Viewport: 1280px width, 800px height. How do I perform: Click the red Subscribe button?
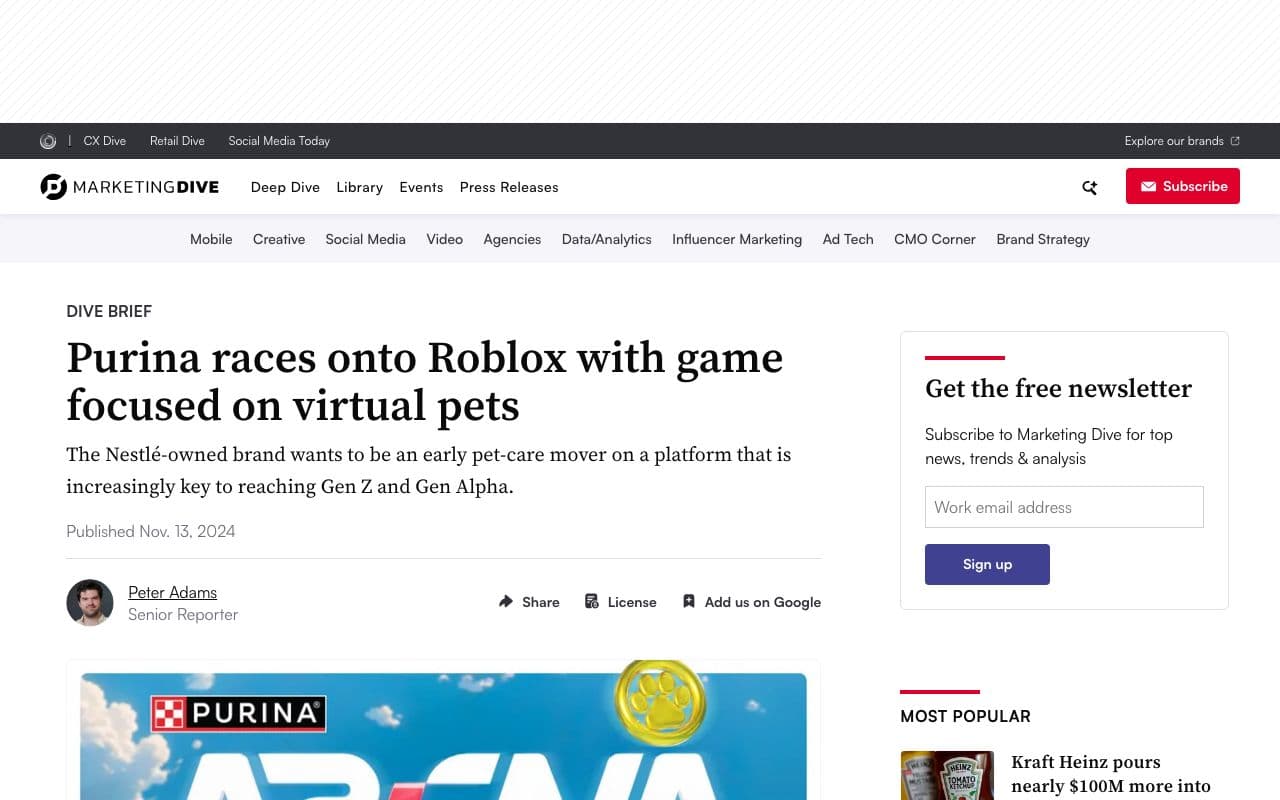[1183, 186]
